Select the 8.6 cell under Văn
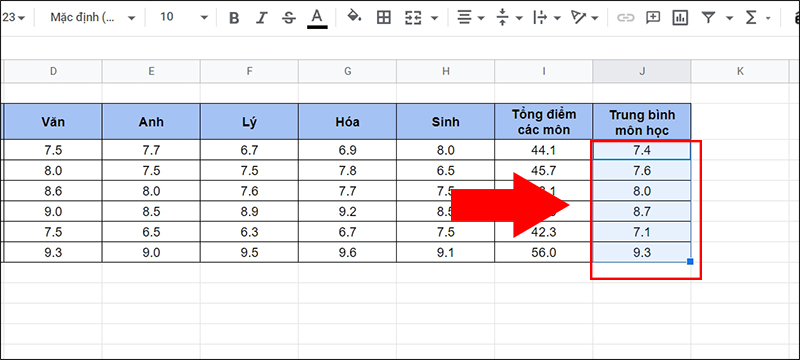The image size is (800, 360). (53, 191)
